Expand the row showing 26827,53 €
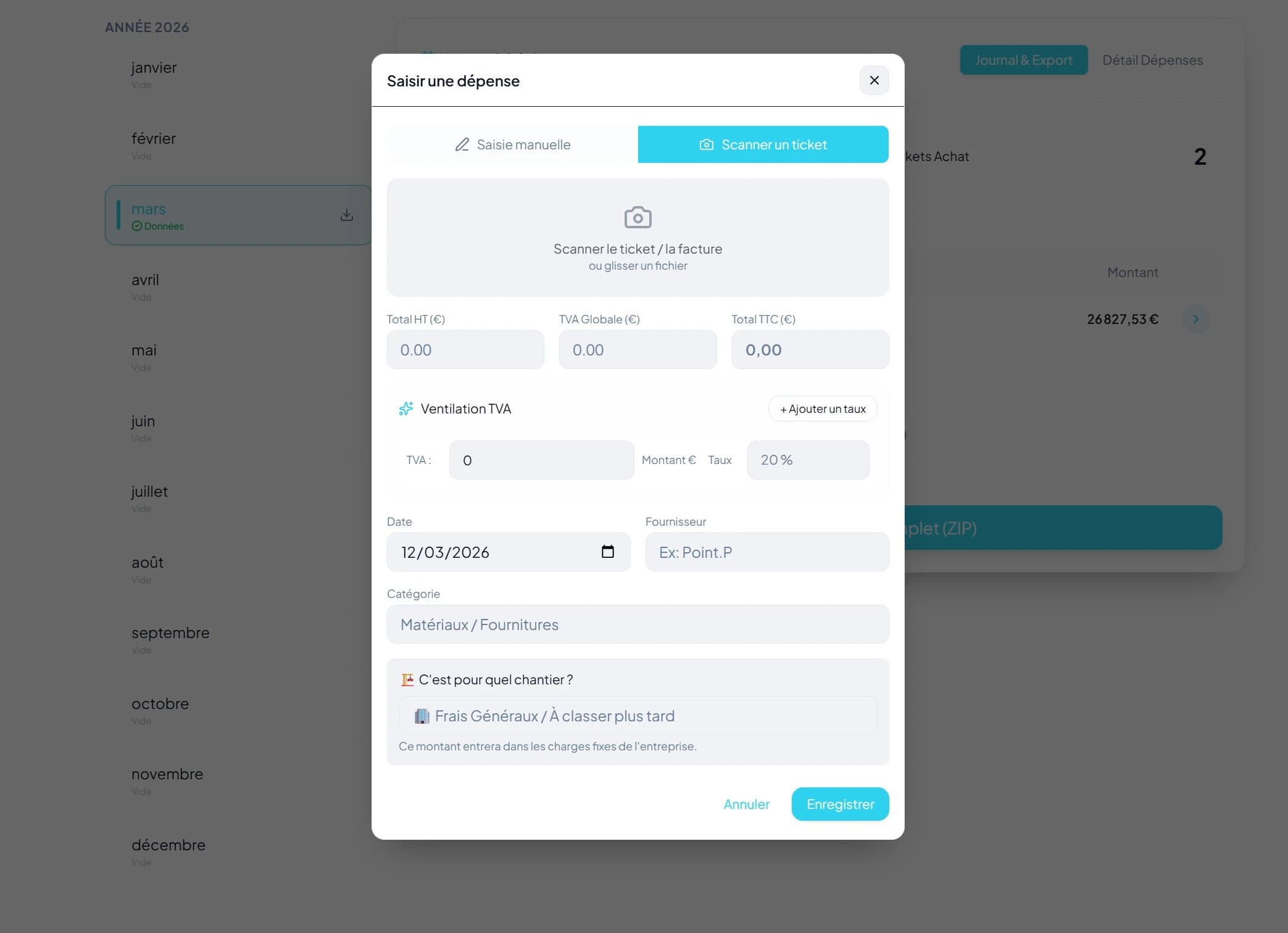The height and width of the screenshot is (933, 1288). (x=1196, y=319)
